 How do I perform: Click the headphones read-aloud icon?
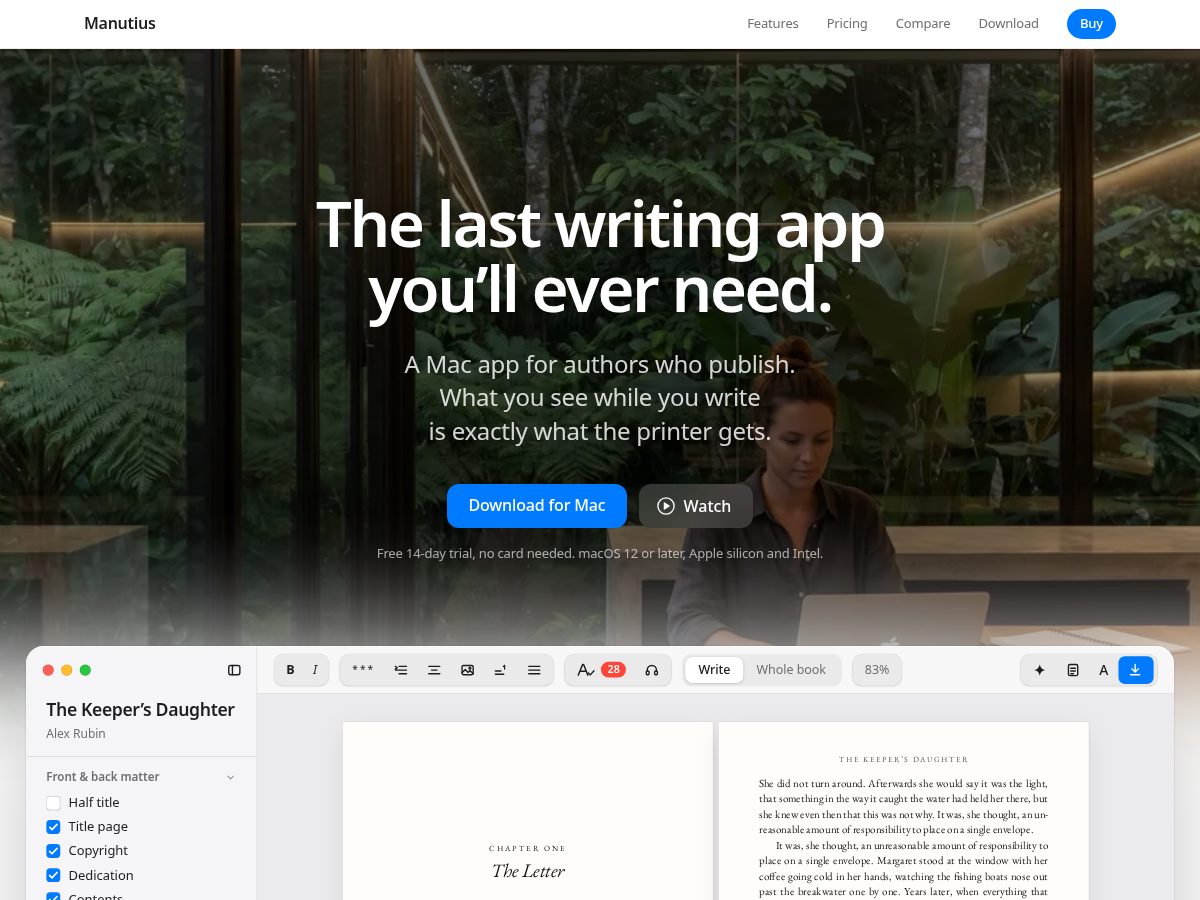click(652, 670)
